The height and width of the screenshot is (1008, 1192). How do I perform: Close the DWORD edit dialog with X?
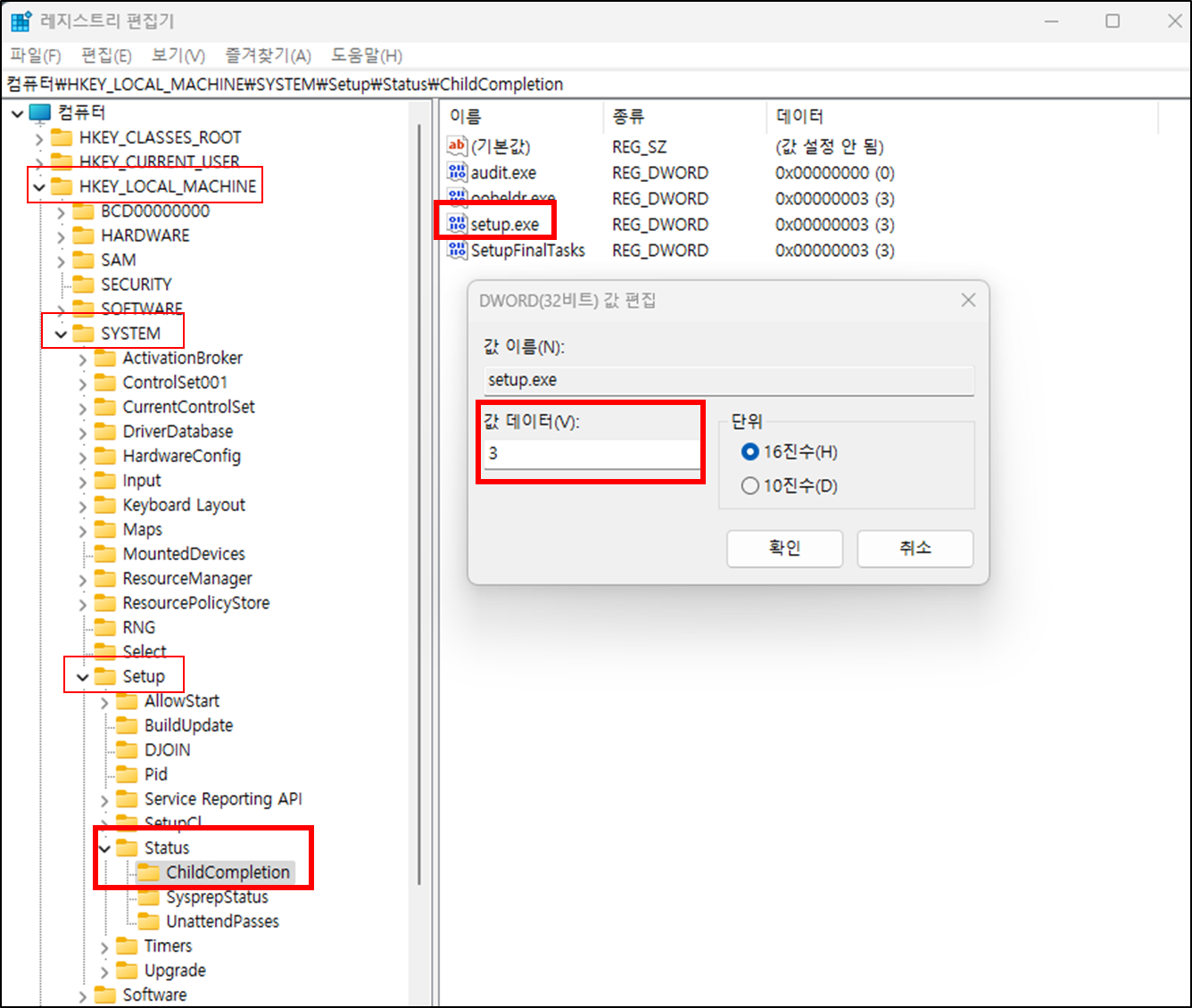pyautogui.click(x=968, y=301)
